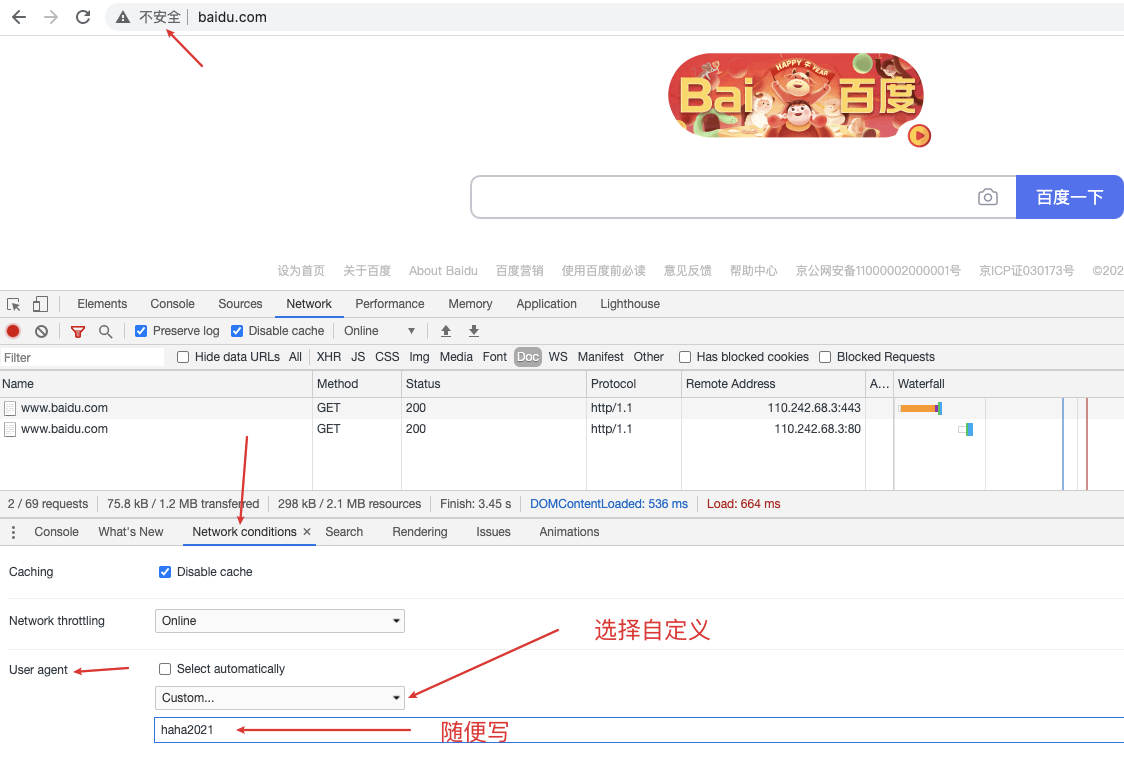Viewport: 1124px width, 757px height.
Task: Click the 百度一下 search button
Action: click(x=1070, y=197)
